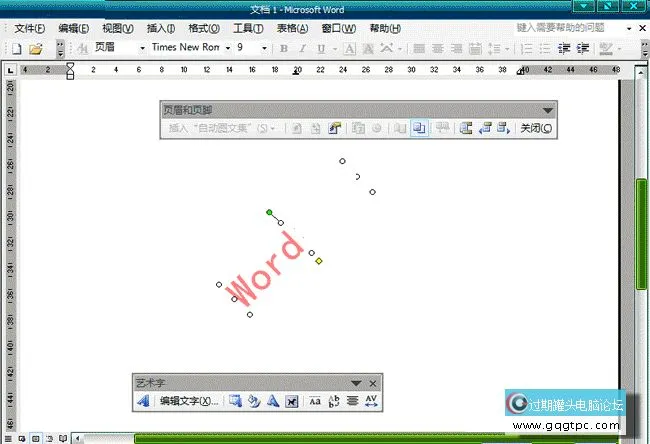This screenshot has height=444, width=650.
Task: Apply character border (boxed A)
Action: (349, 49)
